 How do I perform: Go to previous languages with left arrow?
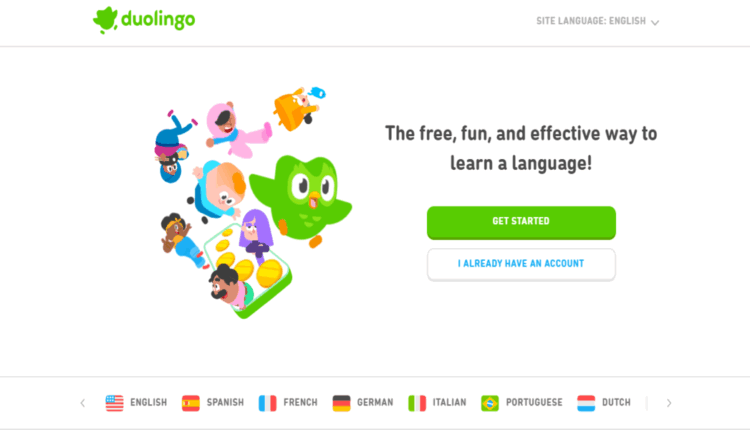coord(83,403)
